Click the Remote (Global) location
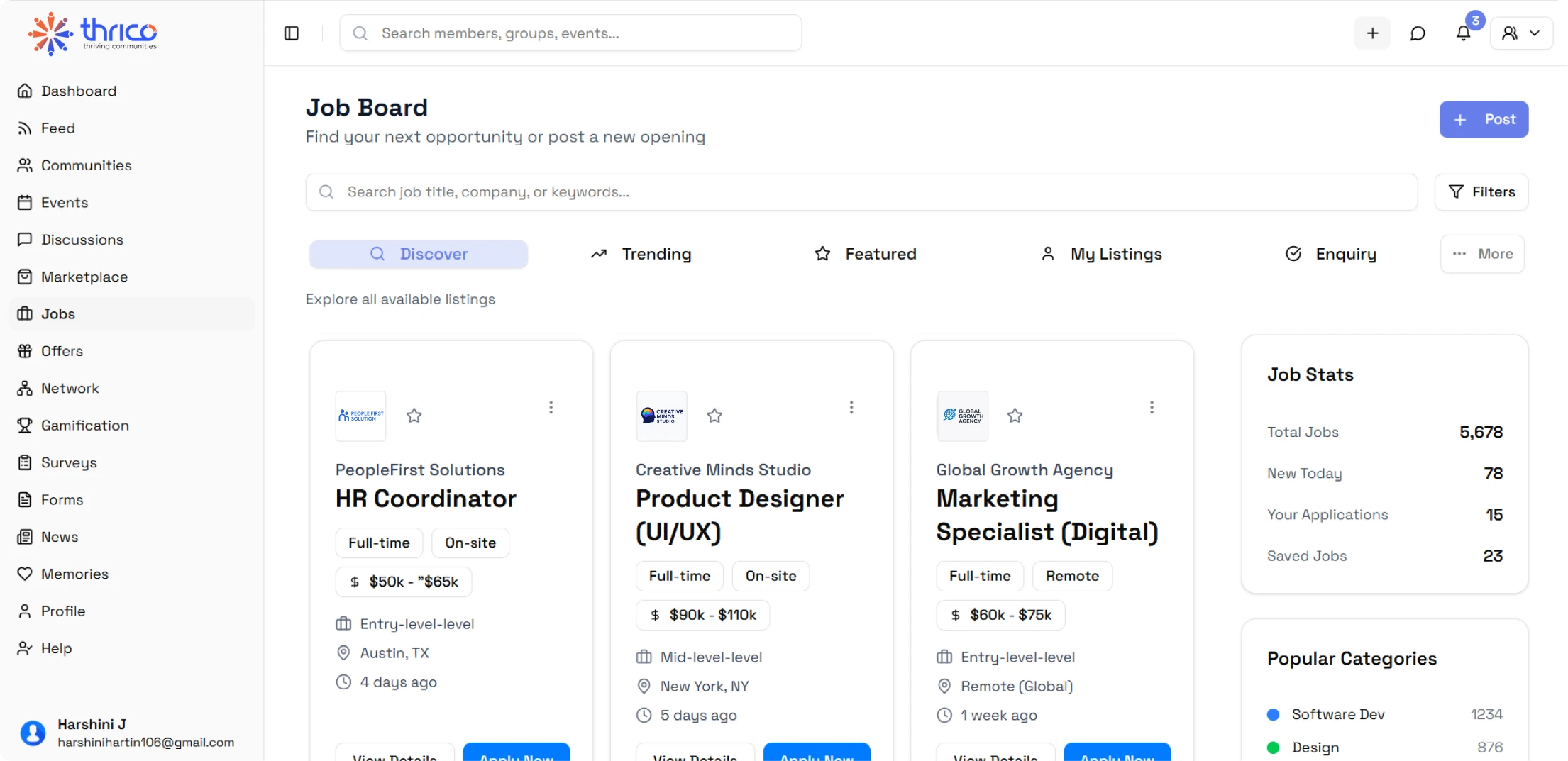 (1005, 687)
